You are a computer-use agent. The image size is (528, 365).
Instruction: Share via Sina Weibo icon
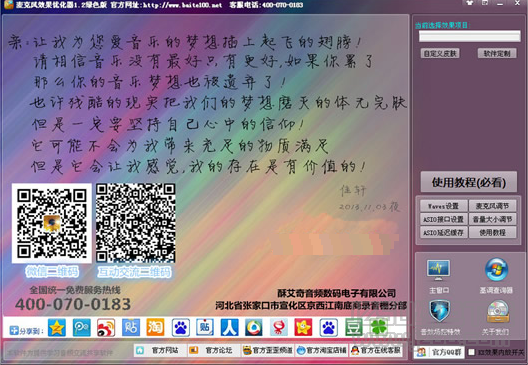pos(106,327)
